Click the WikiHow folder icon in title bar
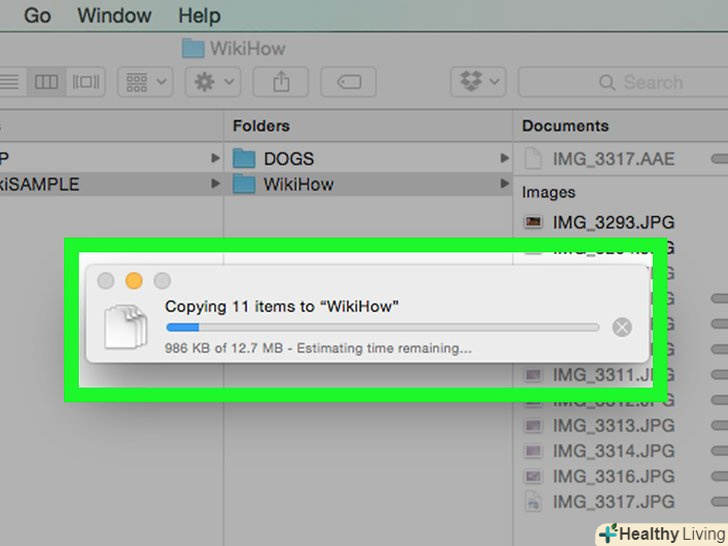Screen dimensions: 728x546 [193, 48]
